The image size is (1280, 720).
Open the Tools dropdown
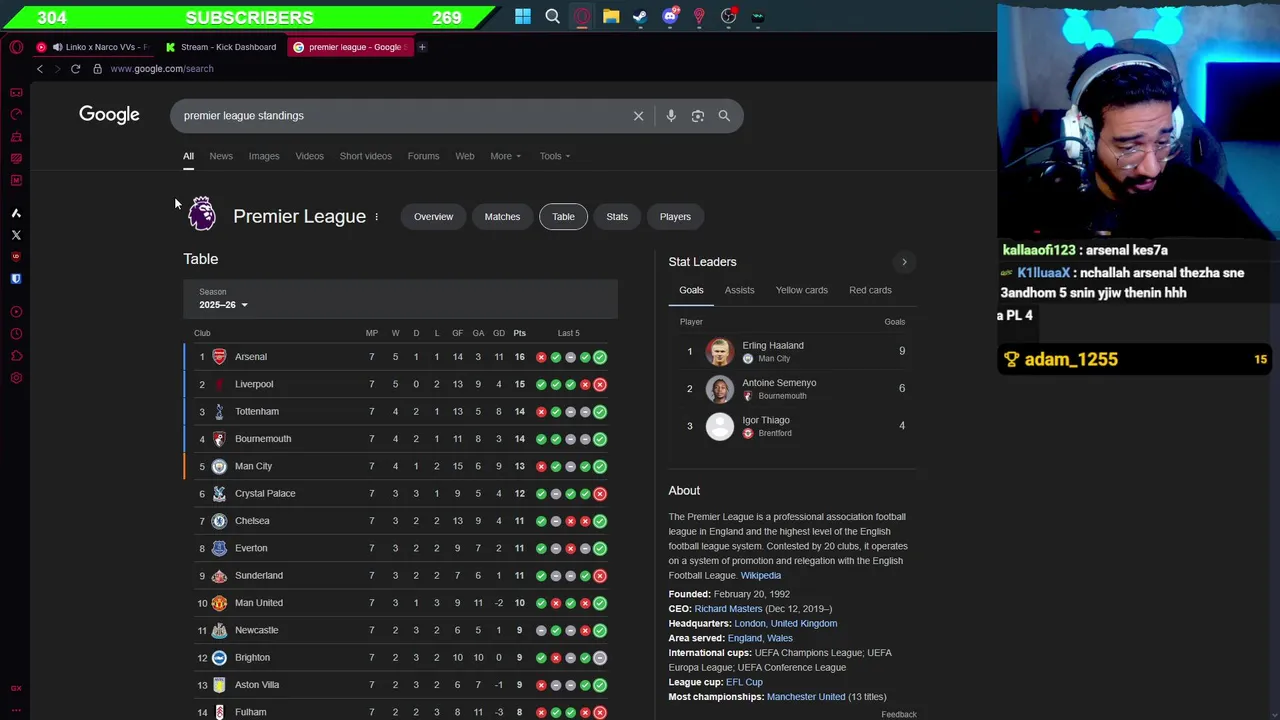pos(555,156)
